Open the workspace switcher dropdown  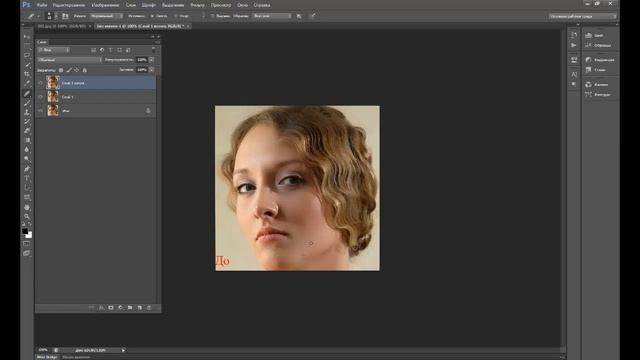tap(582, 16)
